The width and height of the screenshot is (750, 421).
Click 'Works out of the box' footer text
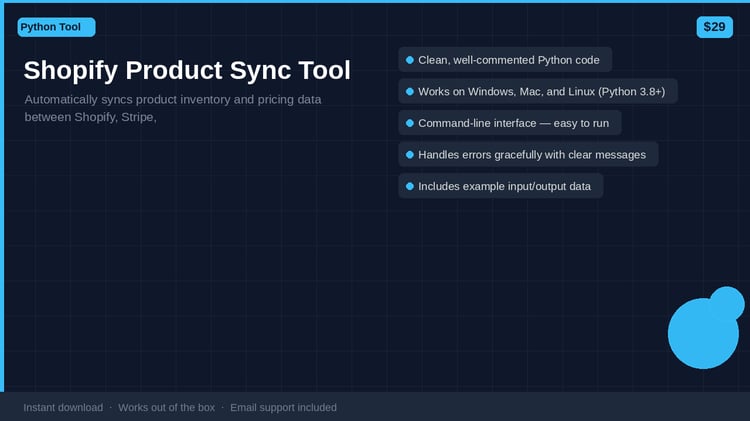166,408
